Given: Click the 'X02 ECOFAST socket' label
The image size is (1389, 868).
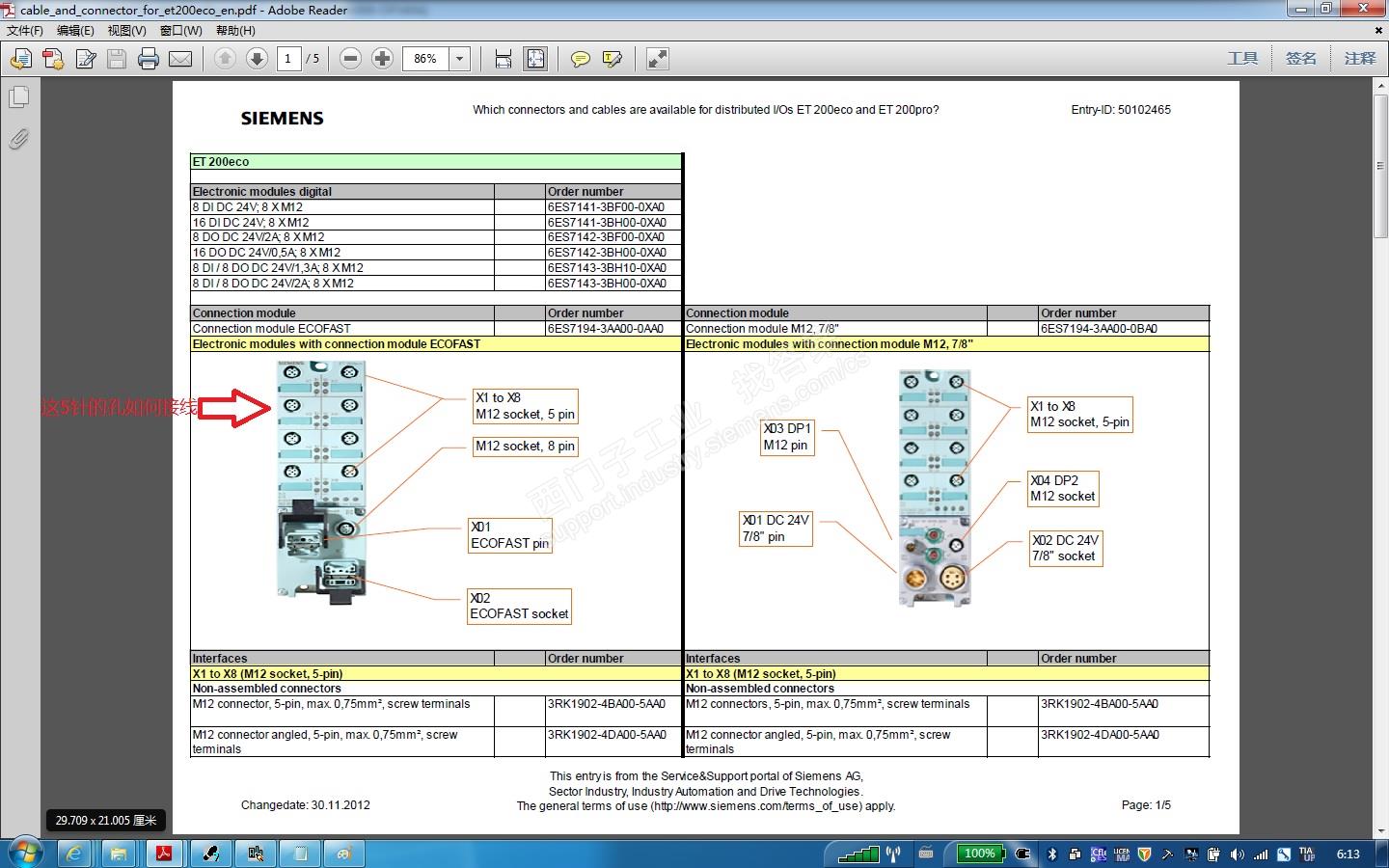Looking at the screenshot, I should tap(519, 606).
